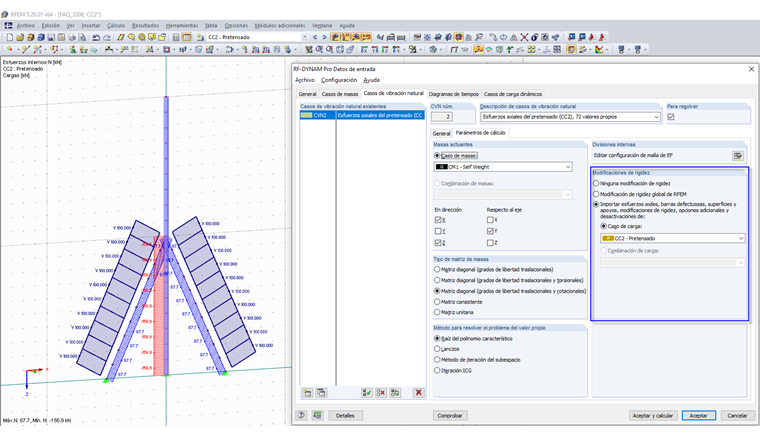The height and width of the screenshot is (436, 760).
Task: Expand the 'CM1 - Self Weight' mass case dropdown
Action: coord(566,167)
